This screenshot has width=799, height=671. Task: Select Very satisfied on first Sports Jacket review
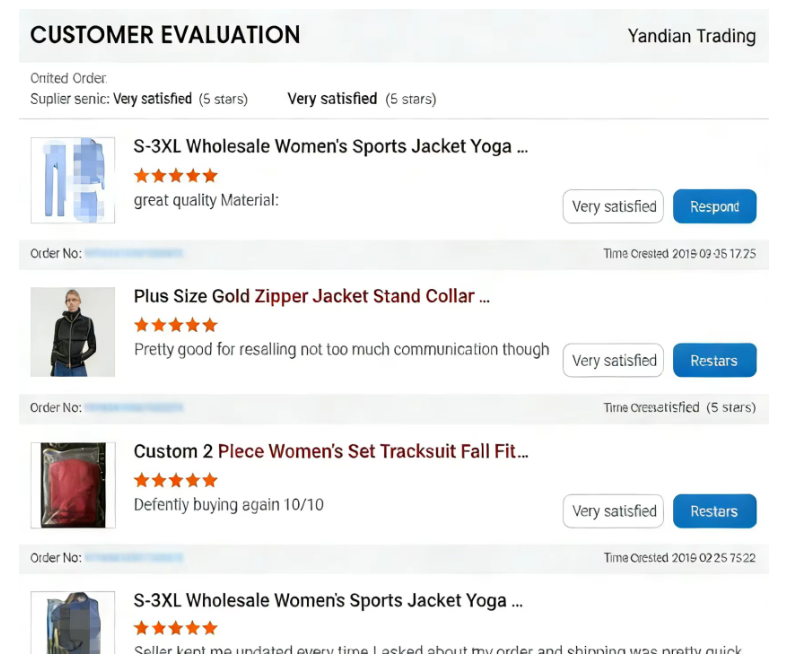[x=613, y=207]
